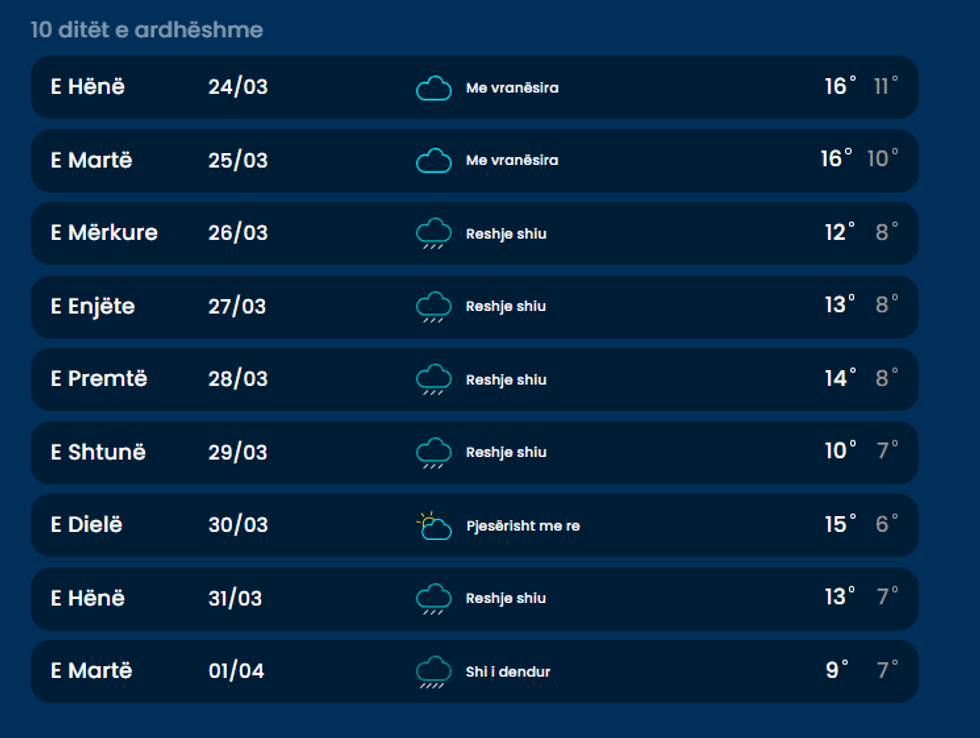Select the E Shtunë day label
Screen dimensions: 980x738
[98, 452]
